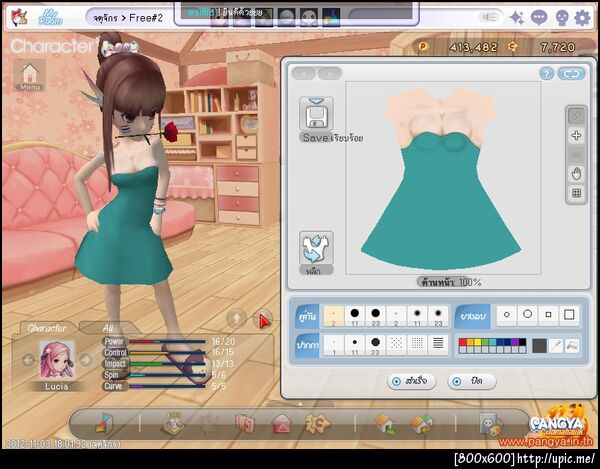Select the large square eraser
Screen dimensions: 600x469
click(x=569, y=315)
